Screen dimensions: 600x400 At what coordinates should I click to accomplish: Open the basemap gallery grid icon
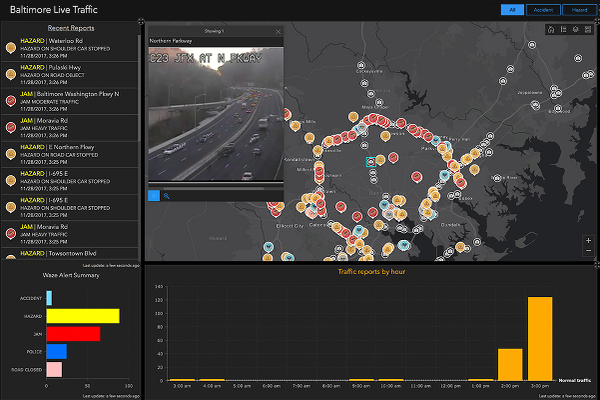click(588, 30)
